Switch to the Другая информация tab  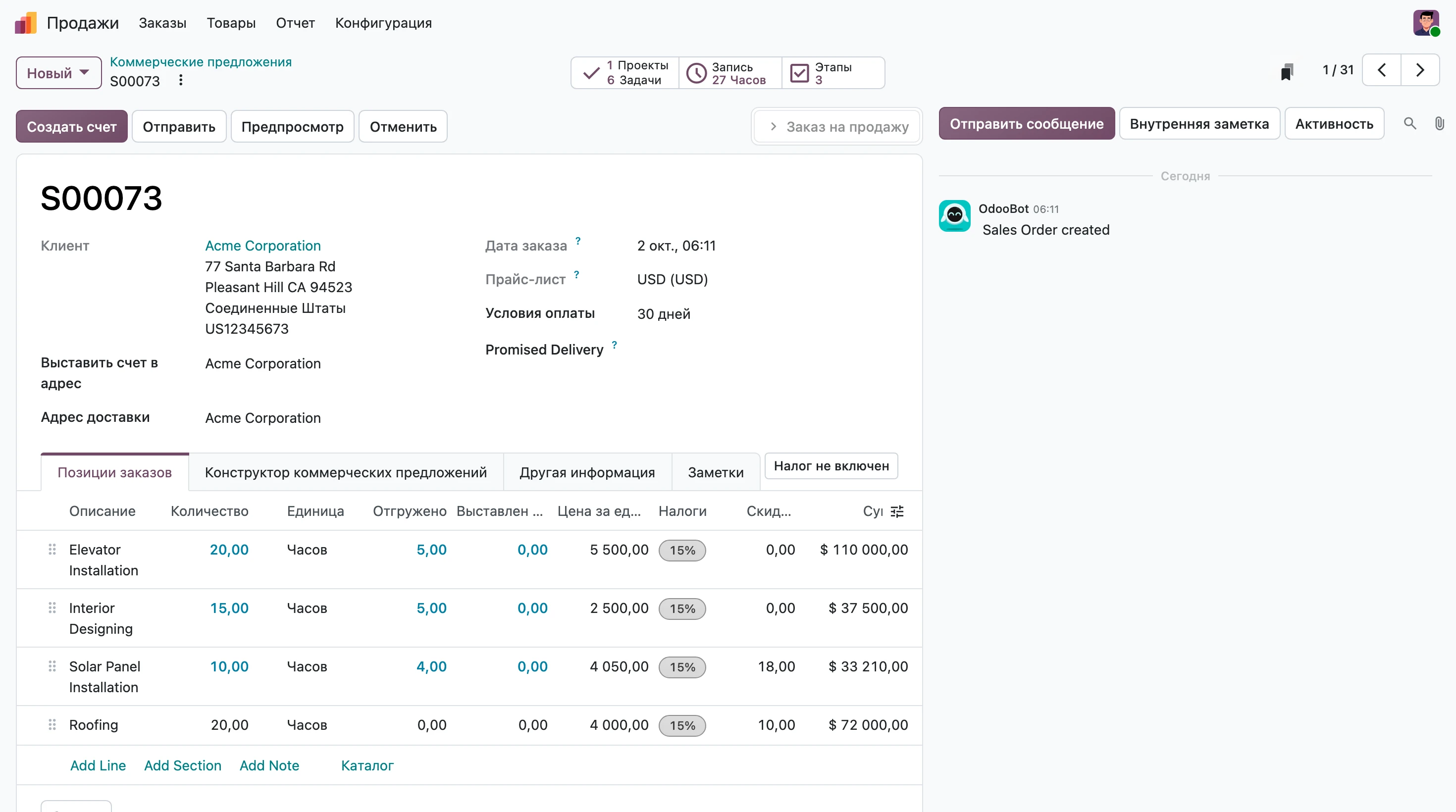[x=587, y=472]
